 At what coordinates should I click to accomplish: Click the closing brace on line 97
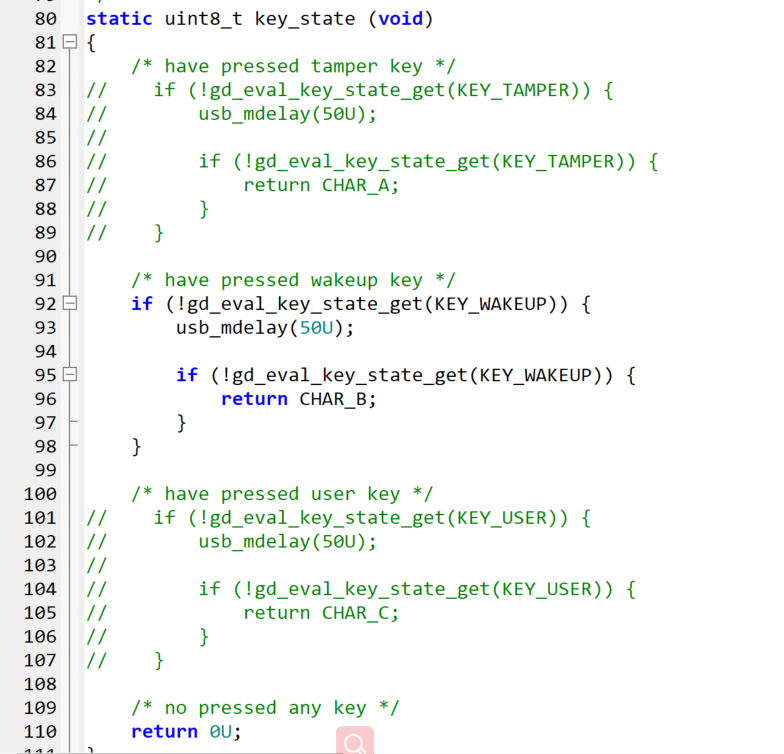click(x=181, y=423)
